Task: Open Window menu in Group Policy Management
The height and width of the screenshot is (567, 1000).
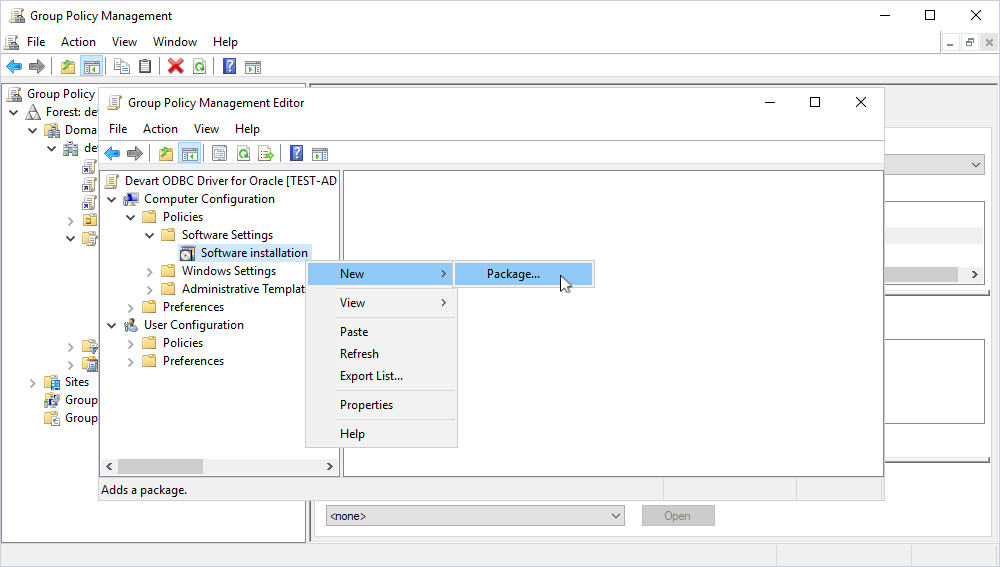Action: click(x=175, y=42)
